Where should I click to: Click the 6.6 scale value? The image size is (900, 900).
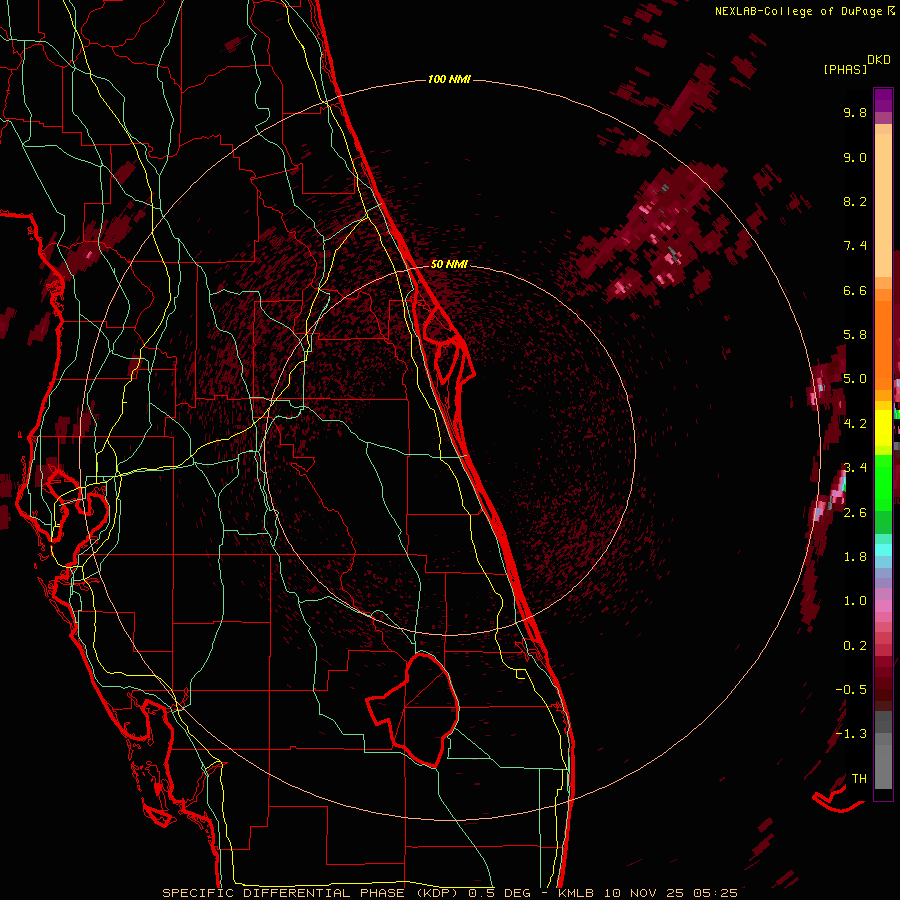[855, 291]
